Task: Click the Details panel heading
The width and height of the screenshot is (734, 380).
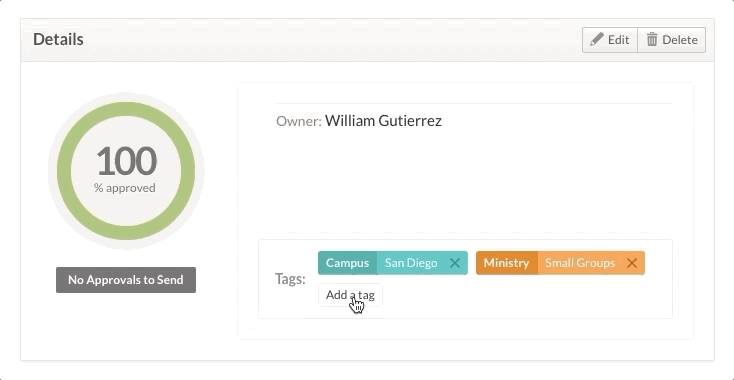Action: pos(58,39)
